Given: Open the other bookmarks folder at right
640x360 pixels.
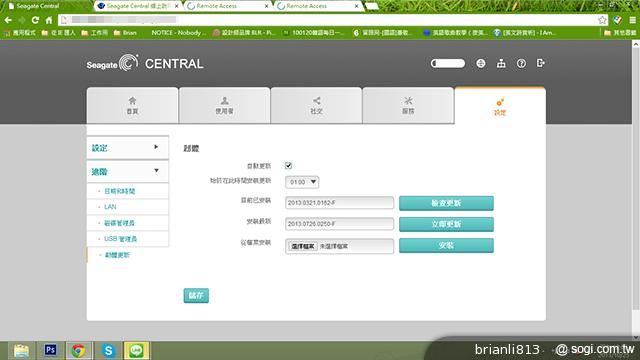Looking at the screenshot, I should click(x=620, y=33).
